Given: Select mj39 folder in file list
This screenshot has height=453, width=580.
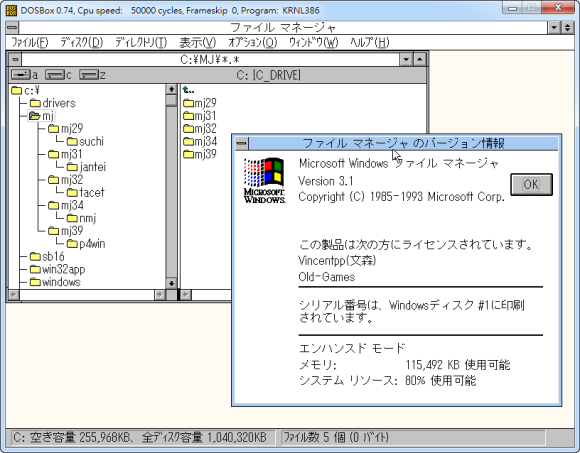Looking at the screenshot, I should (200, 154).
